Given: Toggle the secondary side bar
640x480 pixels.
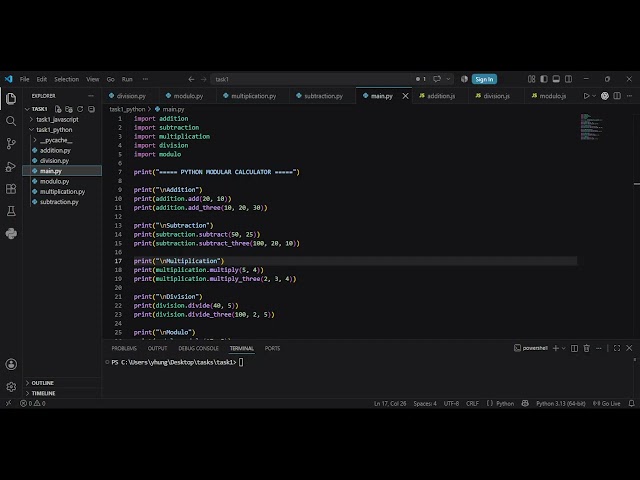Looking at the screenshot, I should pyautogui.click(x=568, y=79).
